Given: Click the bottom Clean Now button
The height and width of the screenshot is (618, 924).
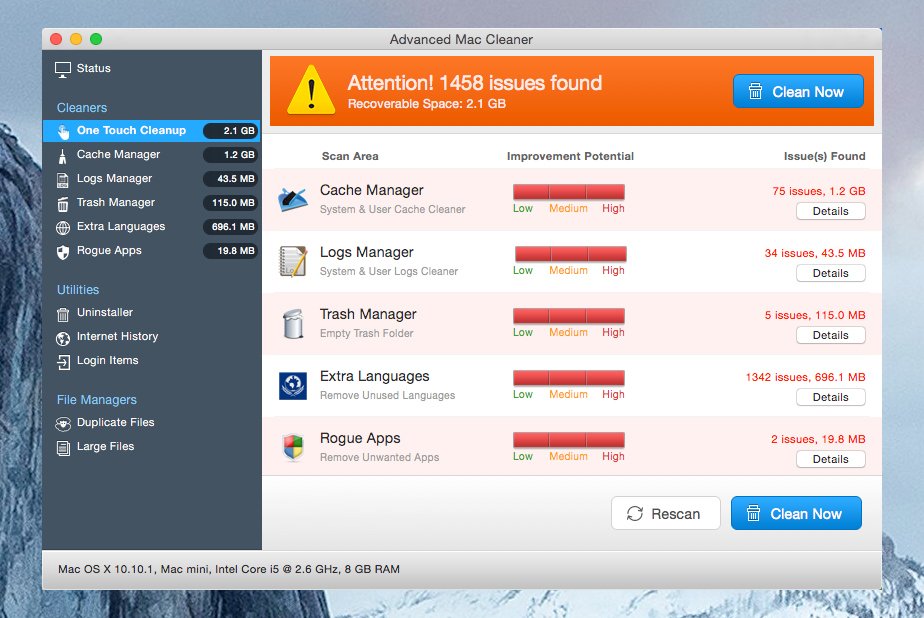Looking at the screenshot, I should pyautogui.click(x=796, y=513).
